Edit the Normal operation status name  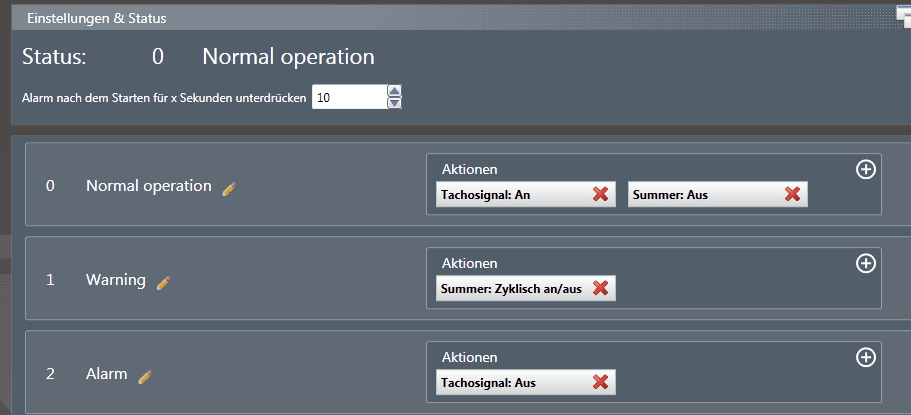pyautogui.click(x=229, y=187)
